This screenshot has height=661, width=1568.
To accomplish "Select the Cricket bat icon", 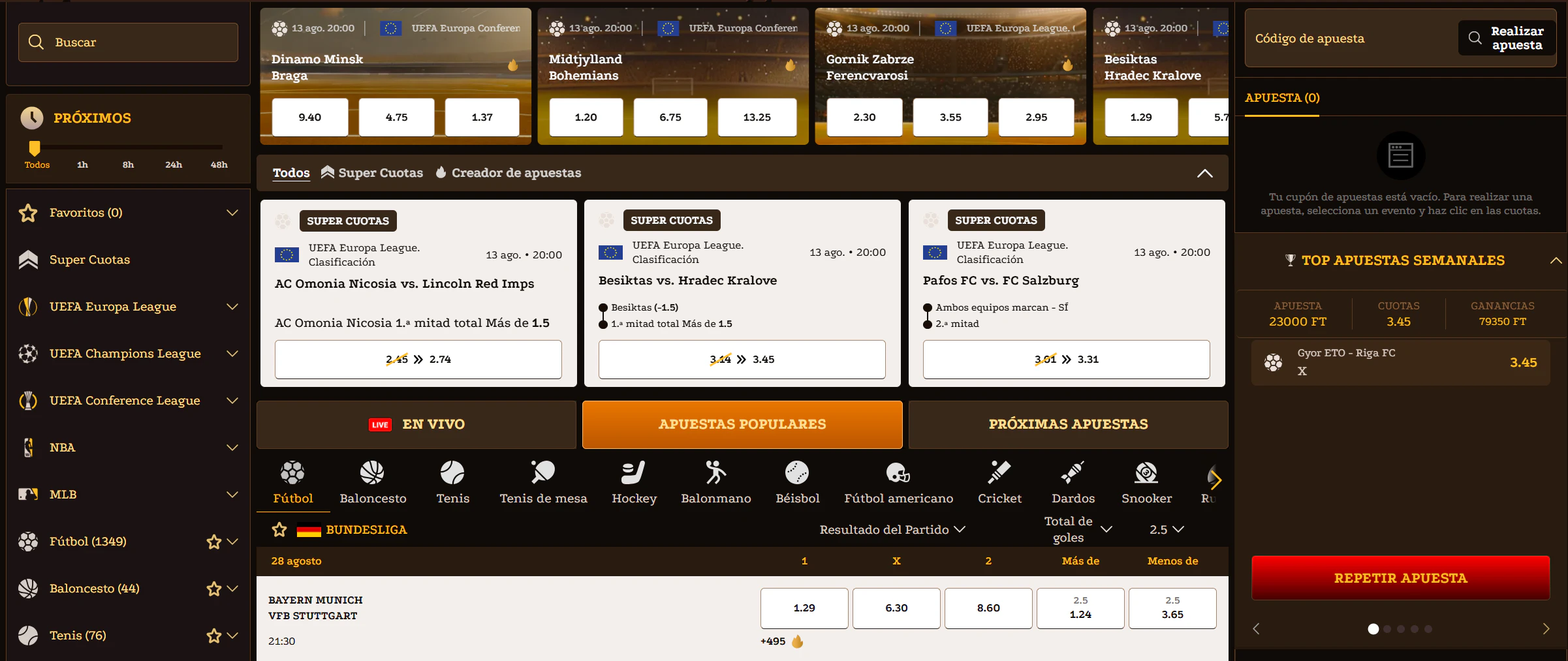I will [x=999, y=472].
